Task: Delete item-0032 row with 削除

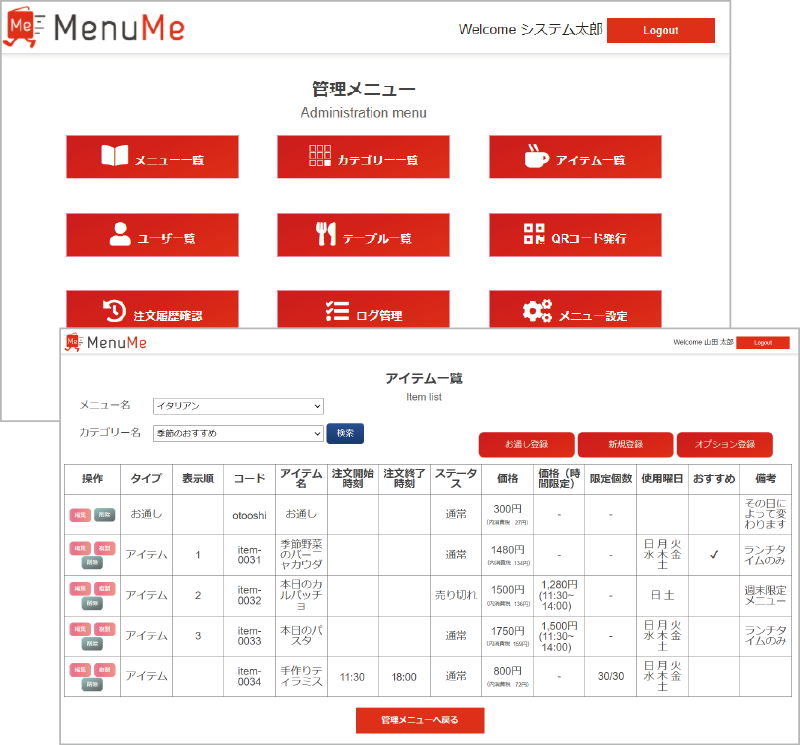Action: click(92, 603)
